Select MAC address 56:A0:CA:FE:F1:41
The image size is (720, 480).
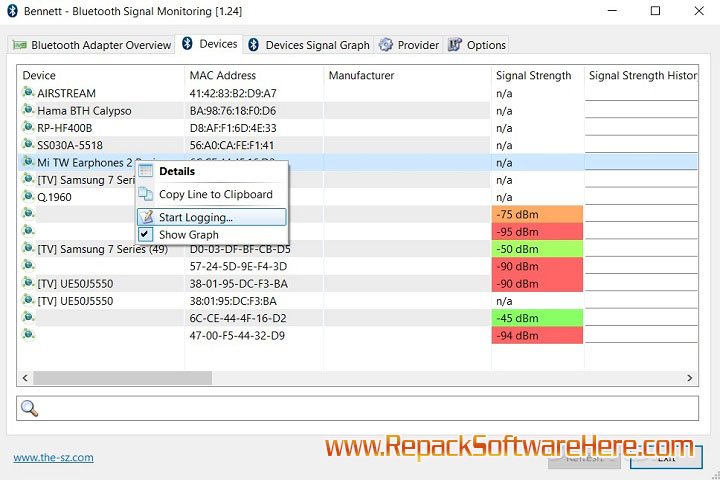(x=231, y=146)
